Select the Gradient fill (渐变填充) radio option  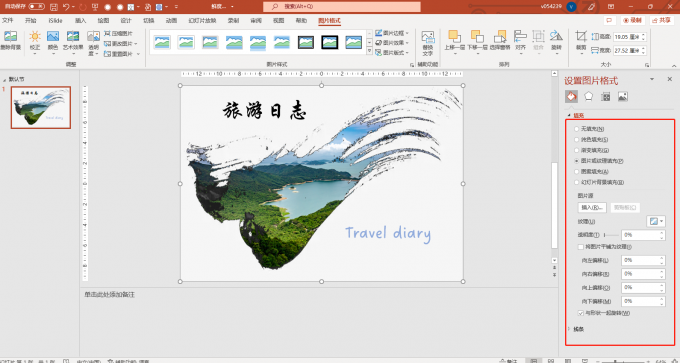(x=576, y=150)
